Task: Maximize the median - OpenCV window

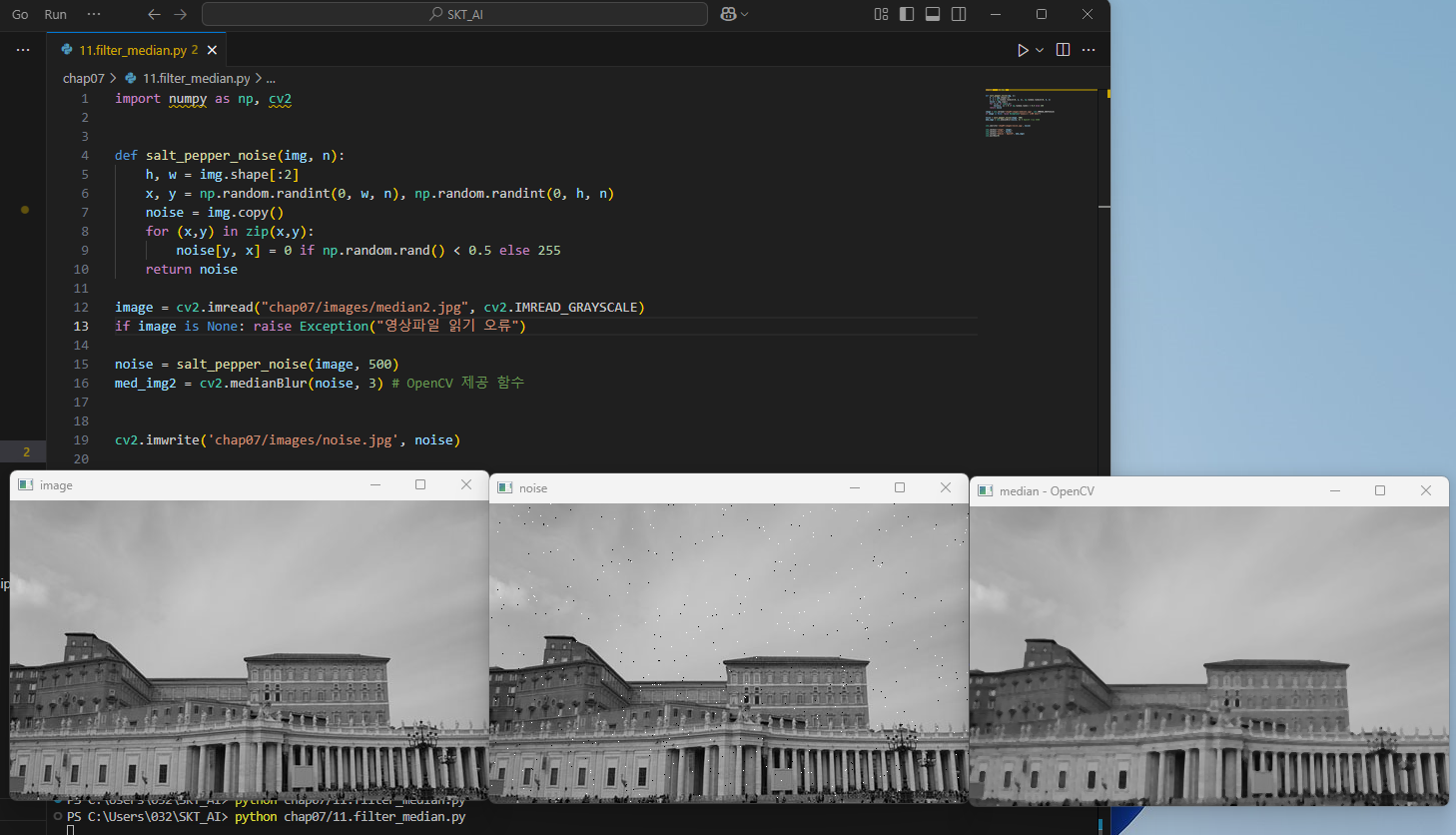Action: (x=1380, y=490)
